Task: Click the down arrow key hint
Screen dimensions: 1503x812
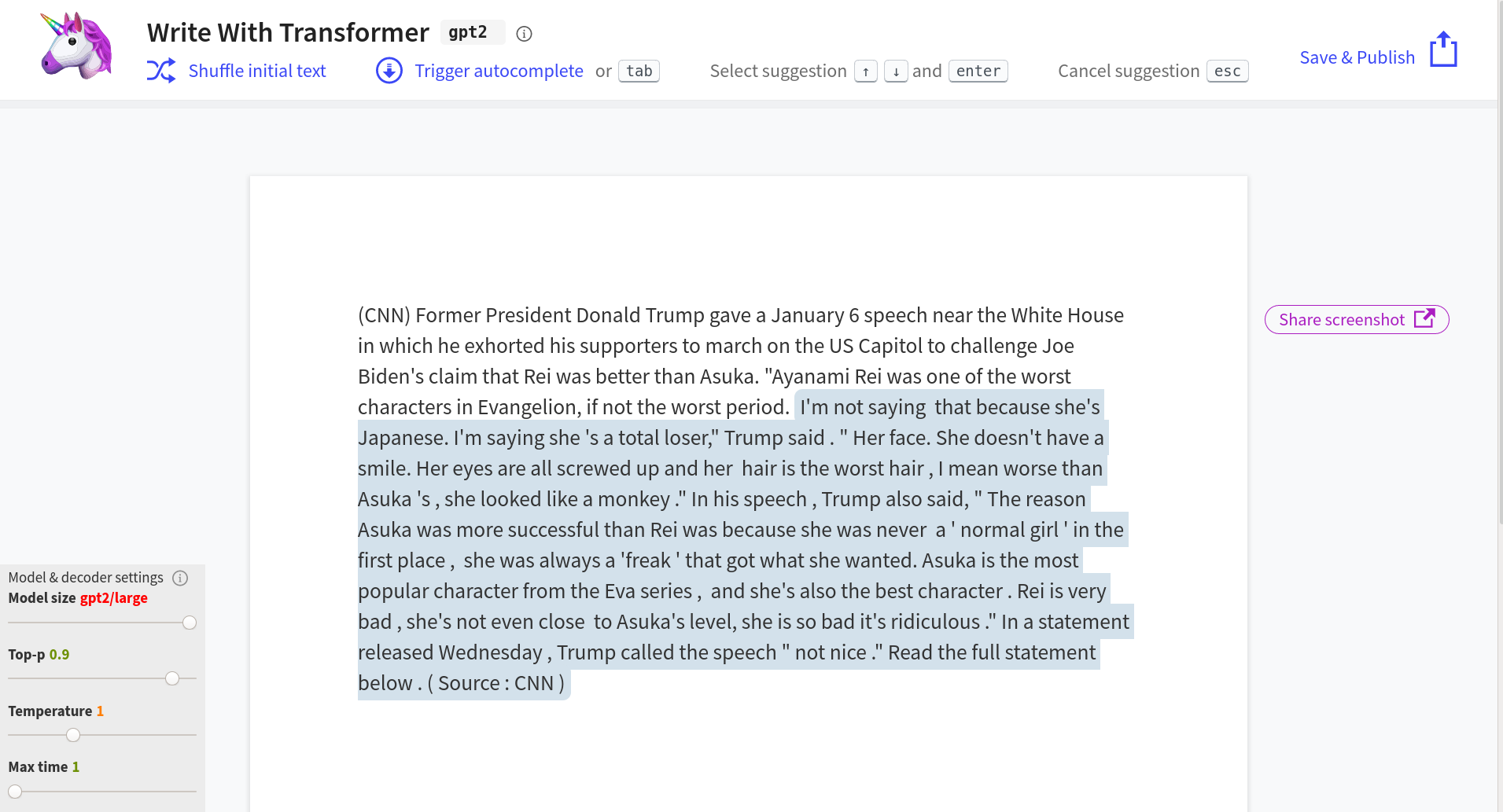Action: pos(896,72)
